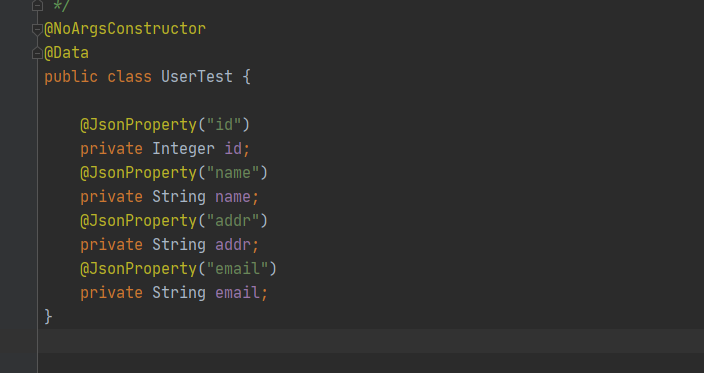
Task: Click 'private' keyword on the id line
Action: pos(111,149)
